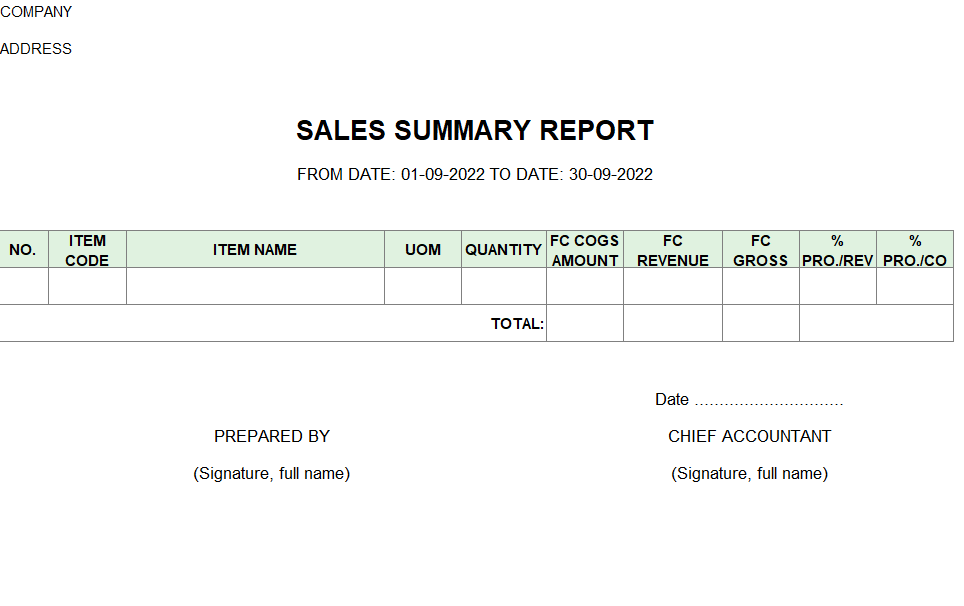The image size is (964, 606).
Task: Click the NO. column header
Action: point(24,250)
